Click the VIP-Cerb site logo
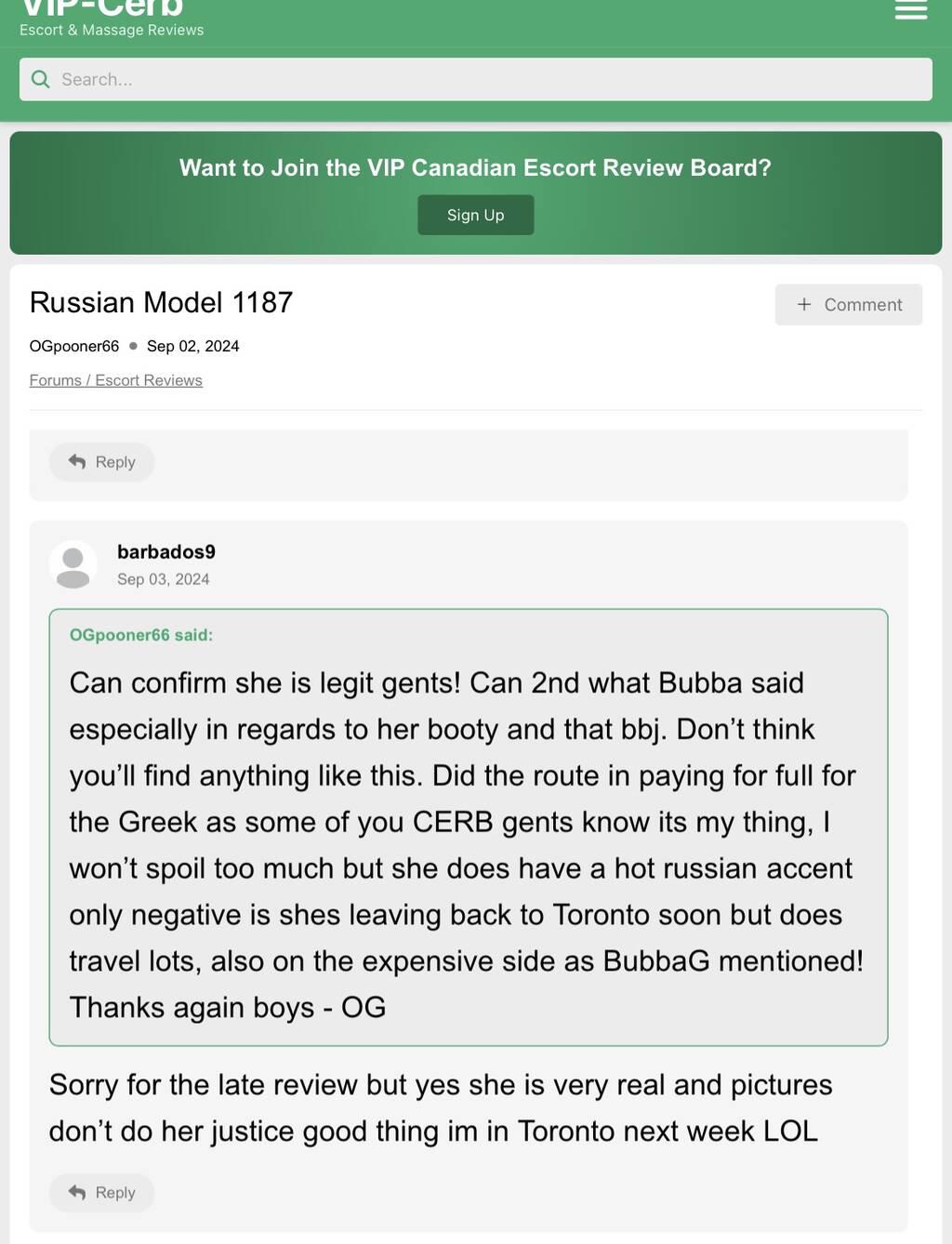 pos(102,7)
